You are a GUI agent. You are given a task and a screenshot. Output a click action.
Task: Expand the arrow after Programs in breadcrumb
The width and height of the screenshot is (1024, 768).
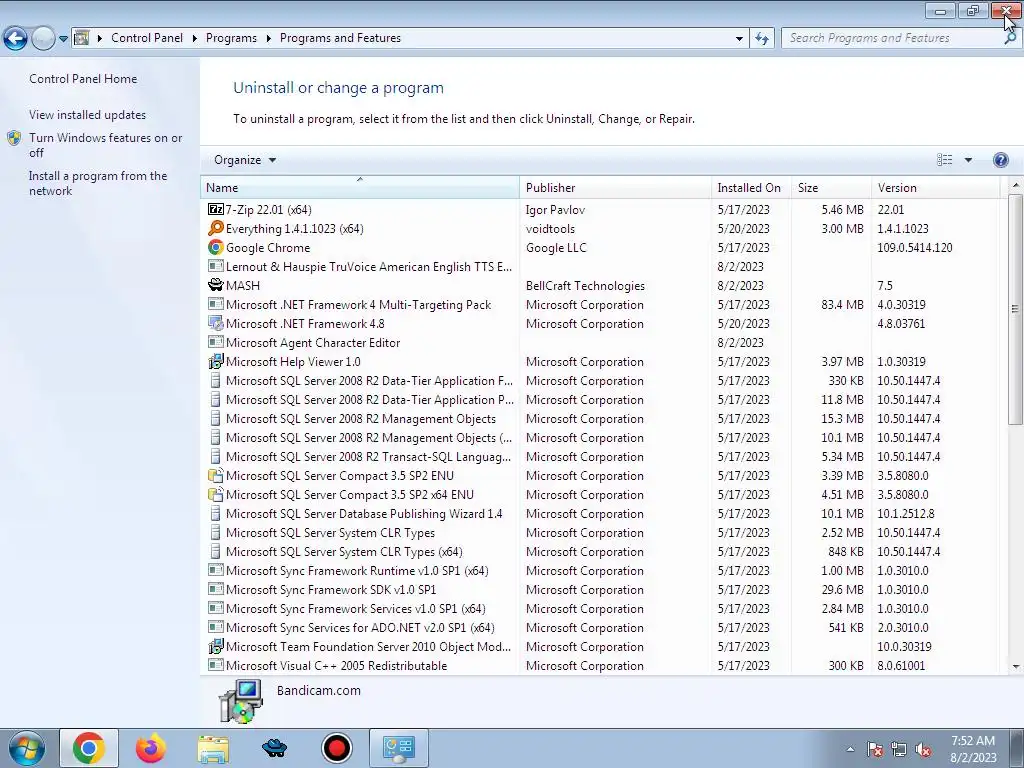(268, 38)
